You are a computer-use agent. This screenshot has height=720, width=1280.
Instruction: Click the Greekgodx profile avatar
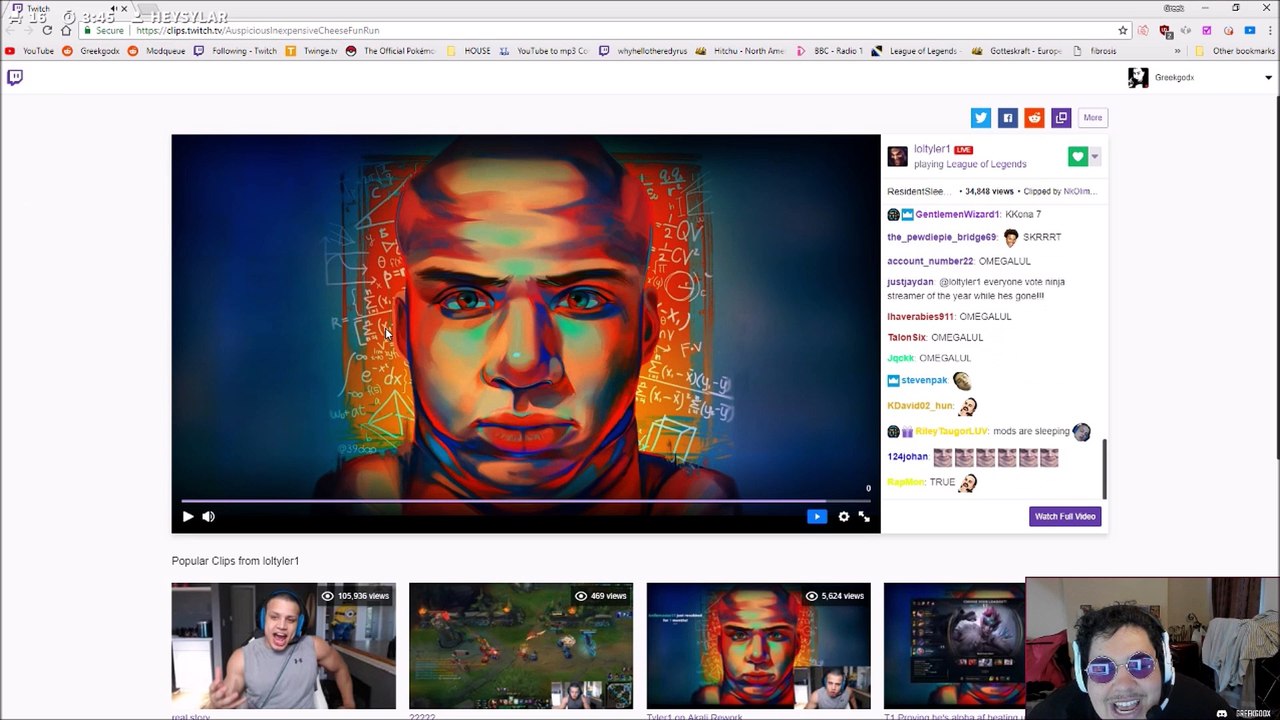1138,77
